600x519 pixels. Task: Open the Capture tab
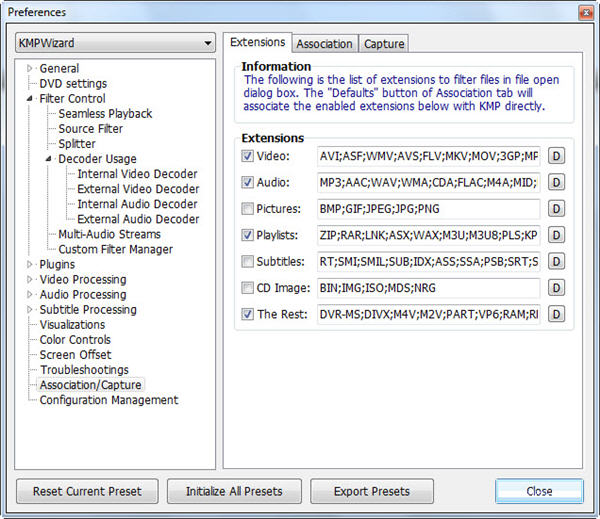click(384, 44)
